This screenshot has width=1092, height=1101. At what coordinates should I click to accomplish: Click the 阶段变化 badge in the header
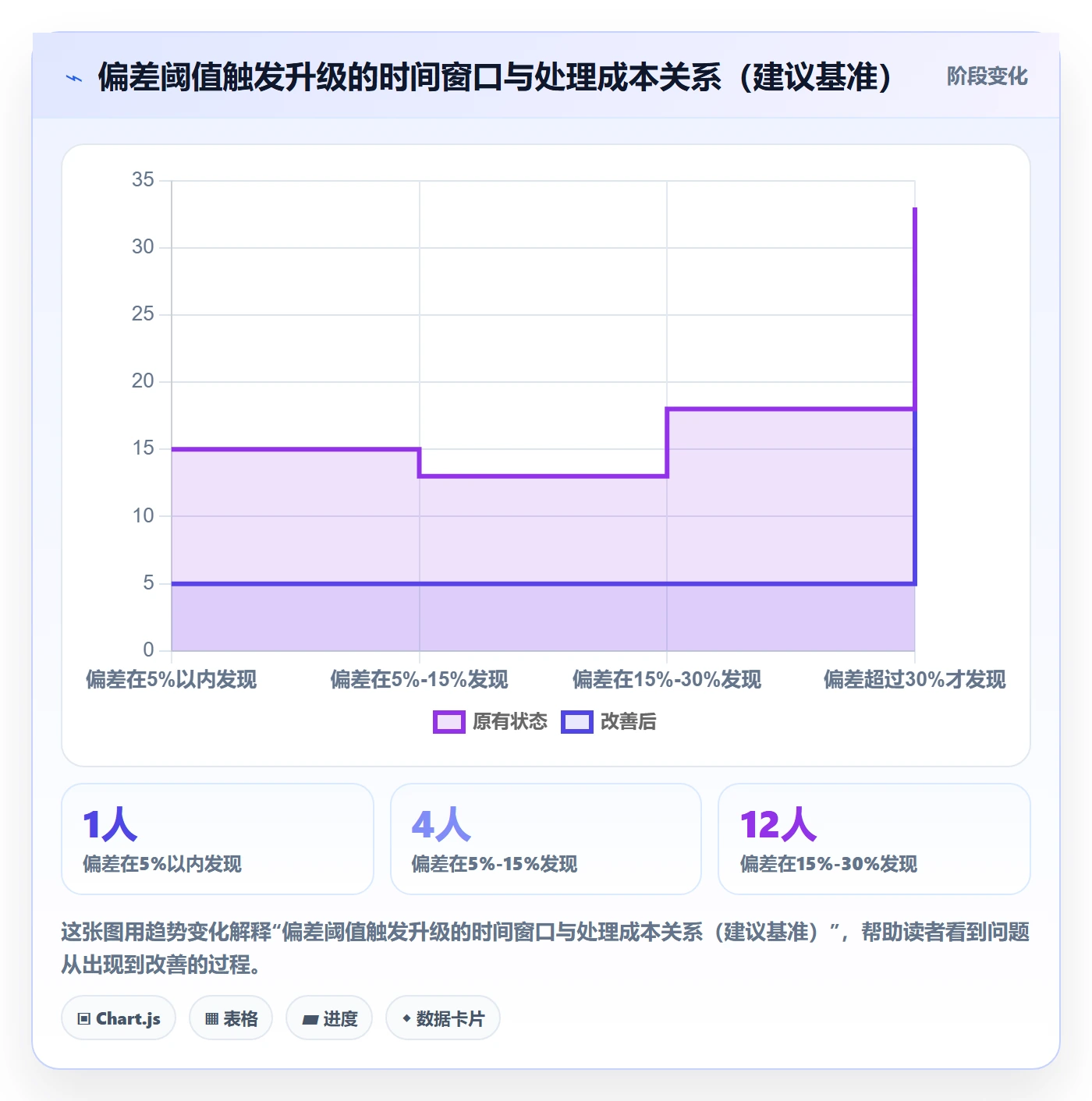click(987, 76)
